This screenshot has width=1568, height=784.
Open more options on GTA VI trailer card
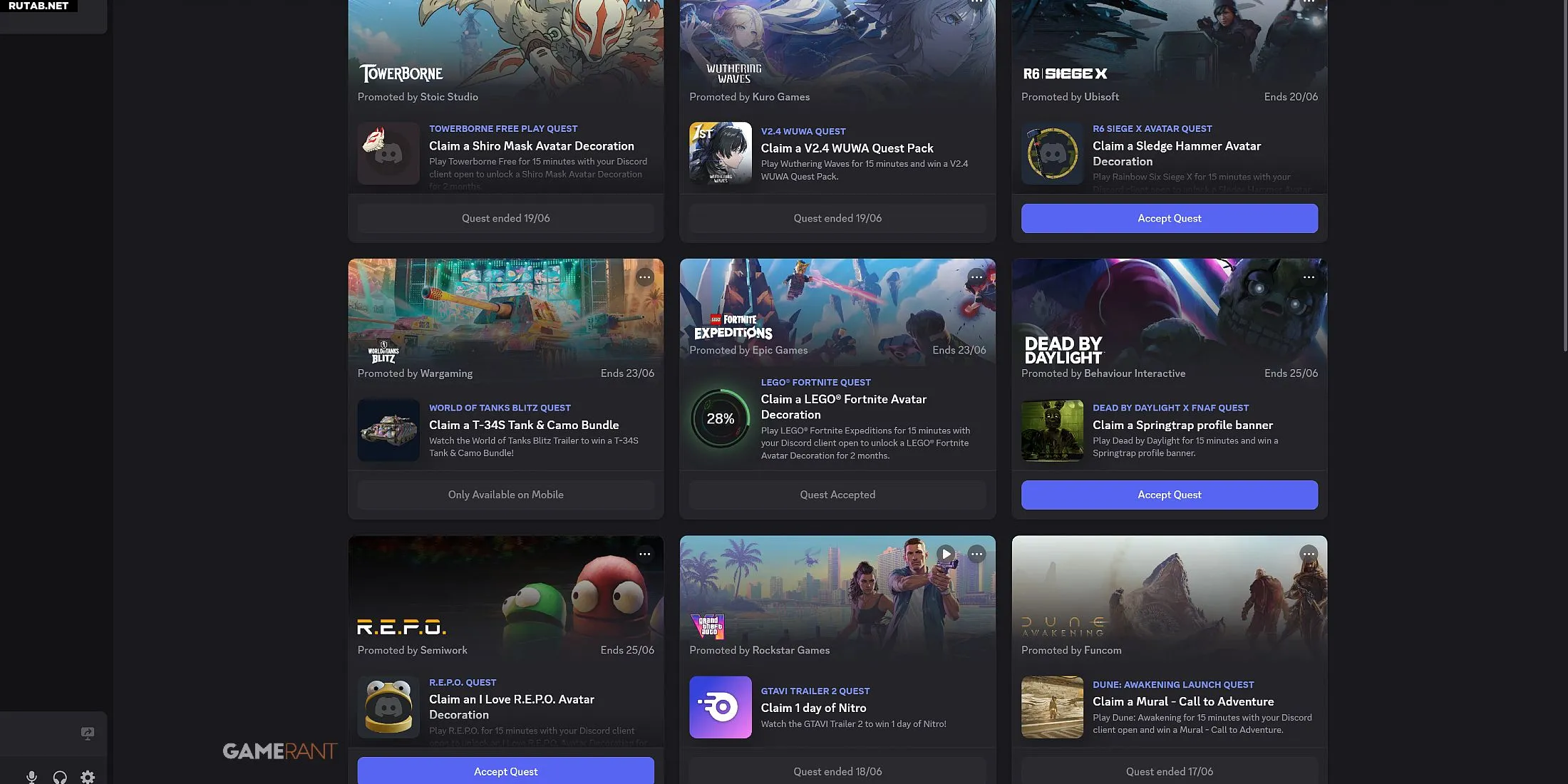976,554
